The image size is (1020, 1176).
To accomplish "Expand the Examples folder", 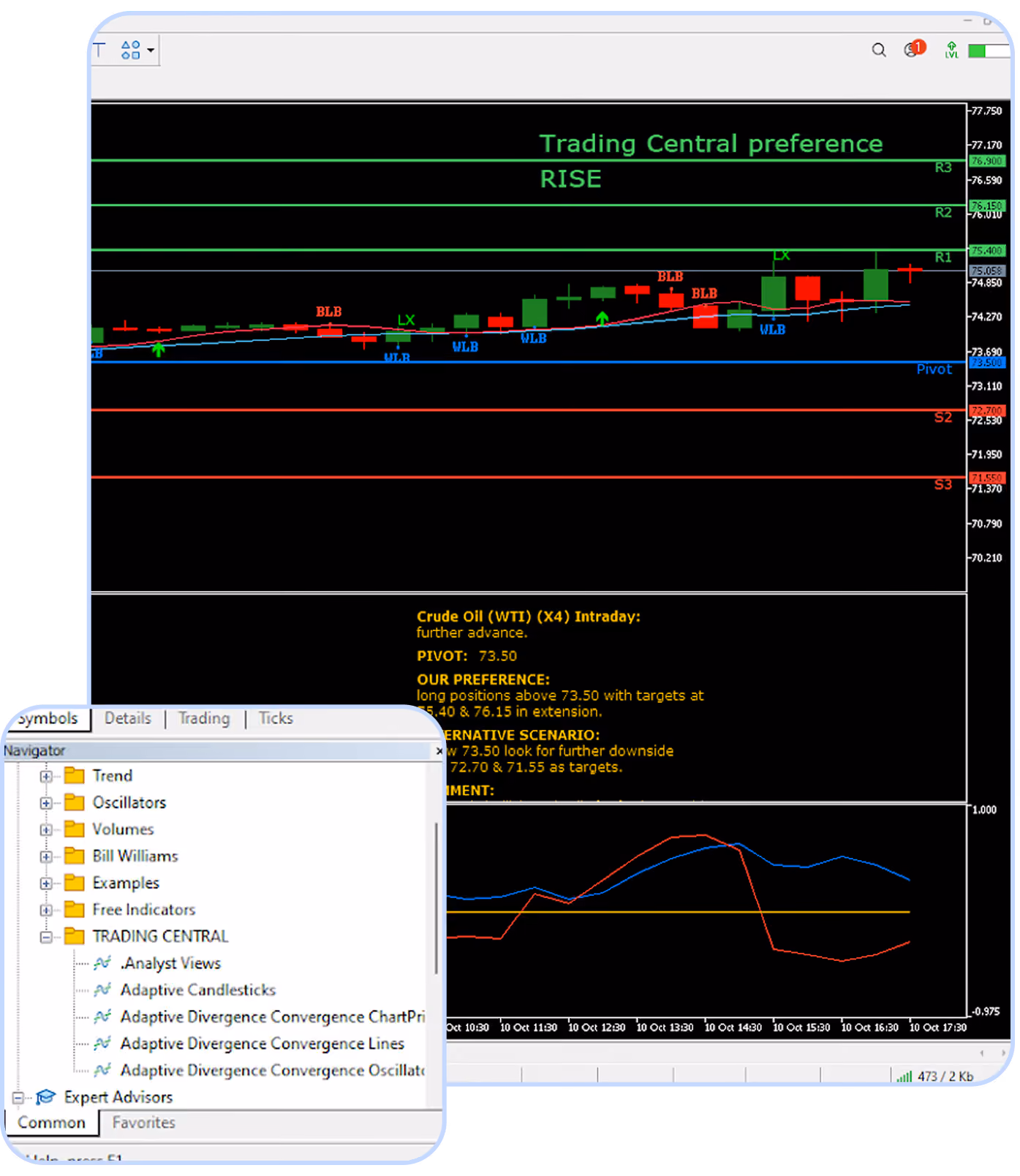I will [x=46, y=883].
